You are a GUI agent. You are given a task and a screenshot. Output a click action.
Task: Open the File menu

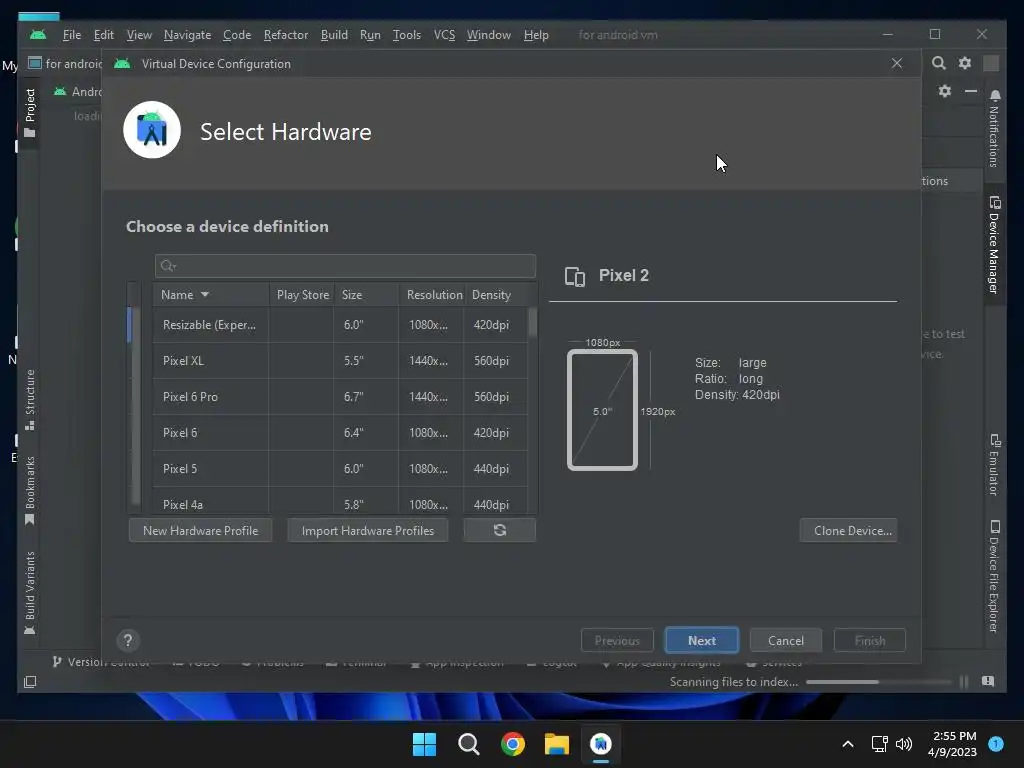click(x=72, y=35)
